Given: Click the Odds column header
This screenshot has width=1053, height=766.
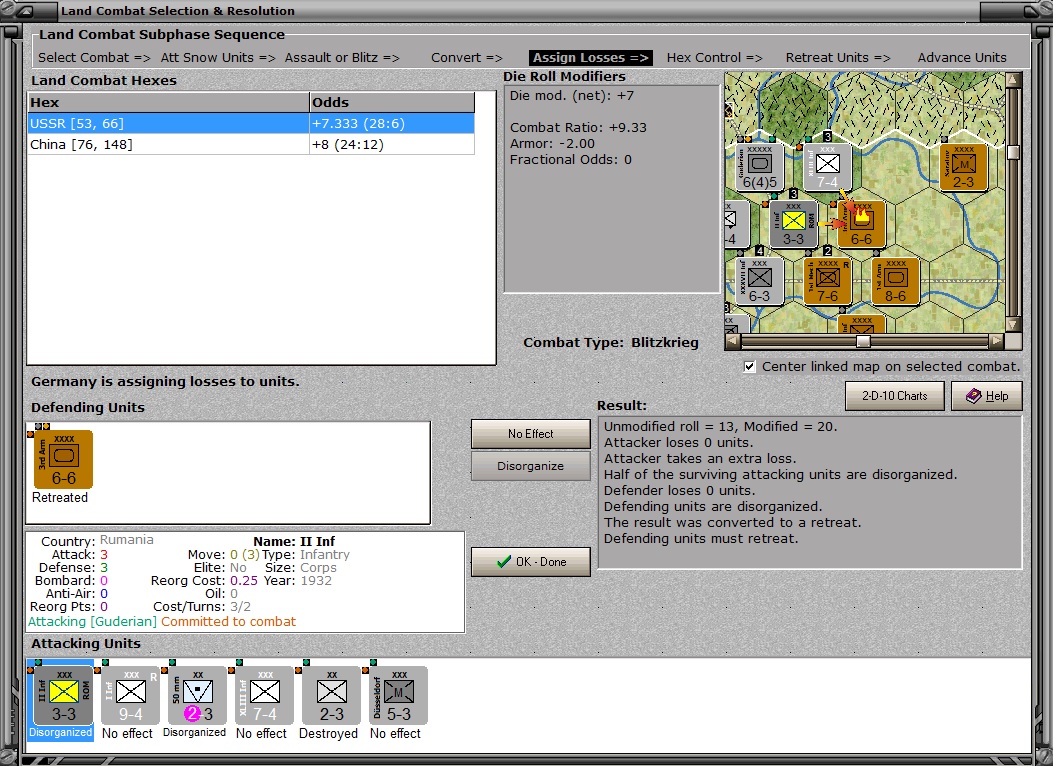Looking at the screenshot, I should (392, 103).
